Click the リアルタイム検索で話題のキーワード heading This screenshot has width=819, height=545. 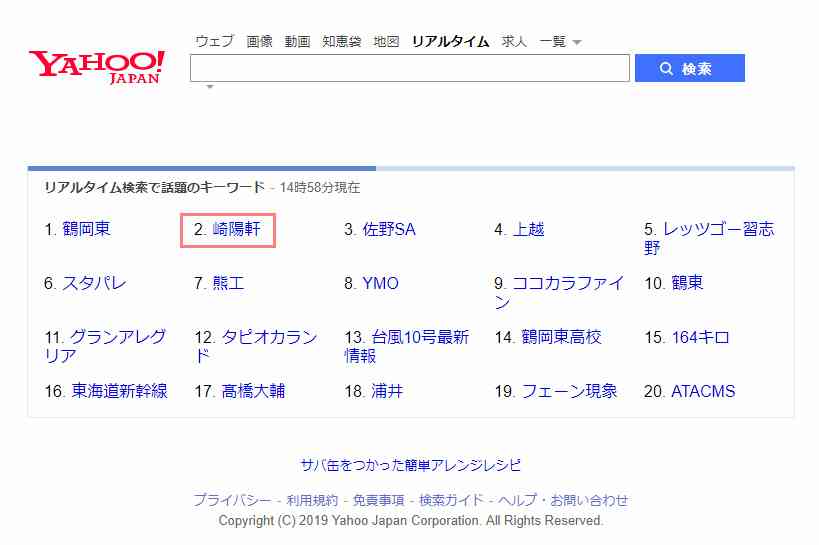tap(155, 187)
